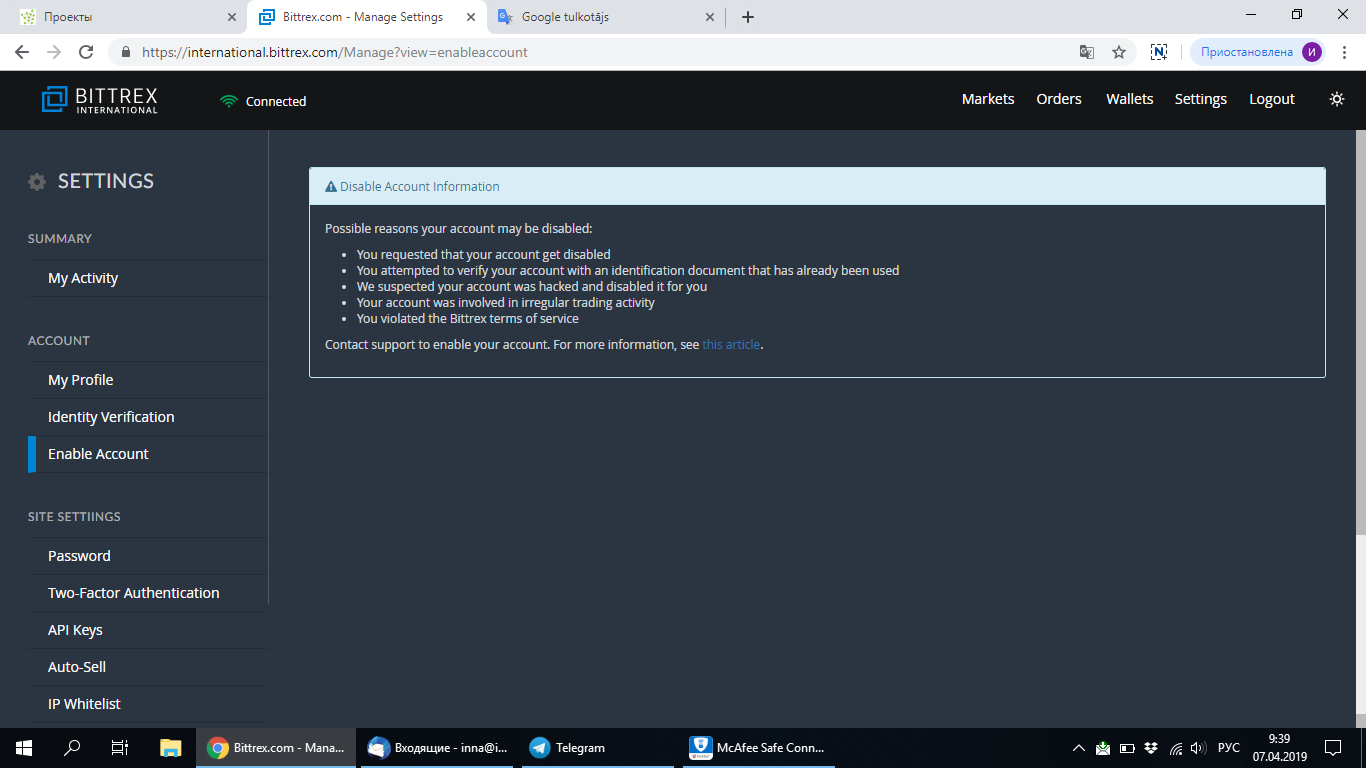Select the Bittrex.com Manage Settings tab
This screenshot has width=1366, height=768.
365,17
